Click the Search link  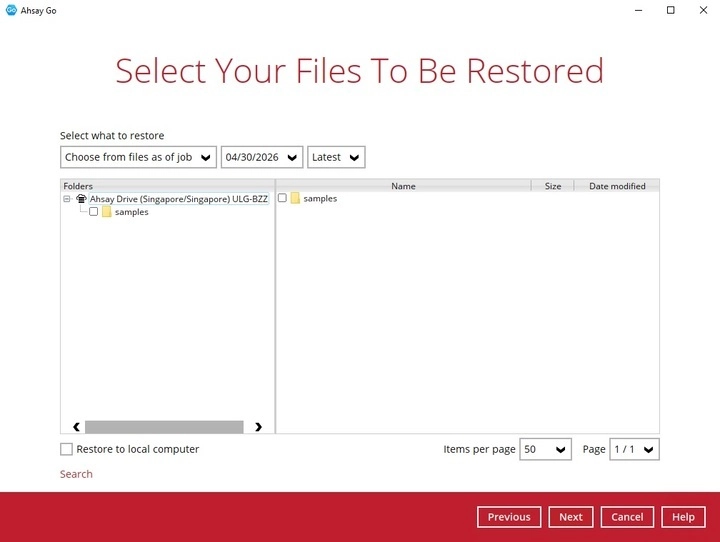(76, 474)
